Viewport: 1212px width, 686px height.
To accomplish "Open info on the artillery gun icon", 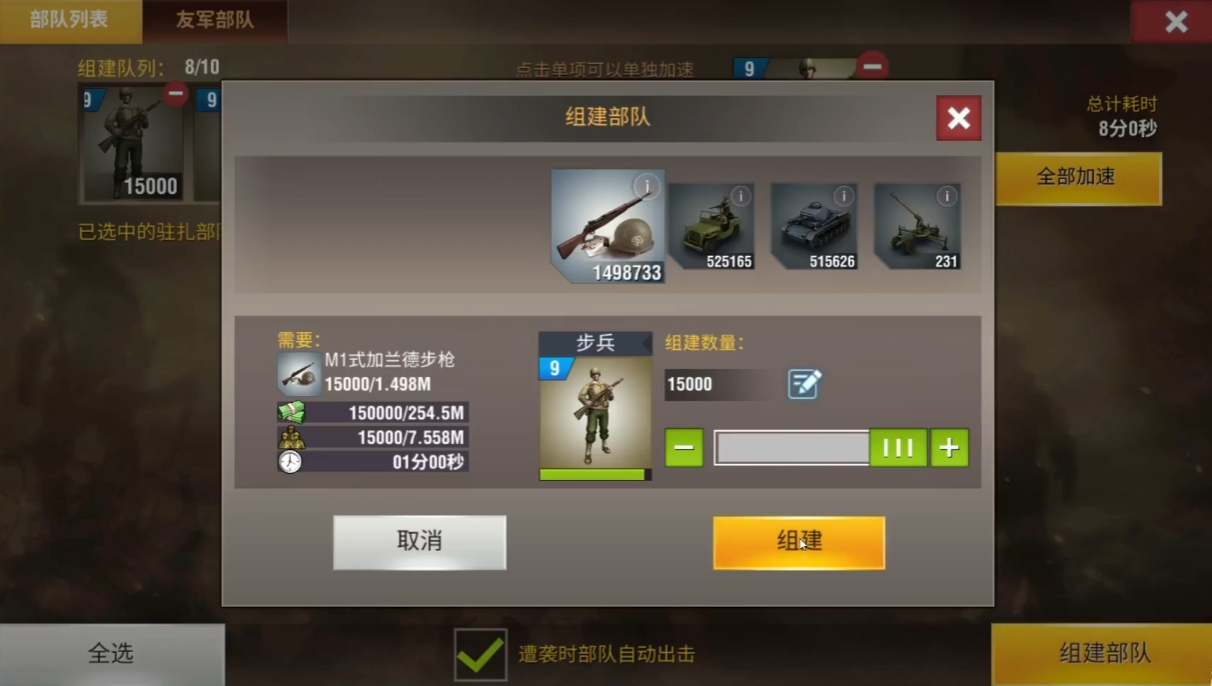I will click(x=946, y=196).
